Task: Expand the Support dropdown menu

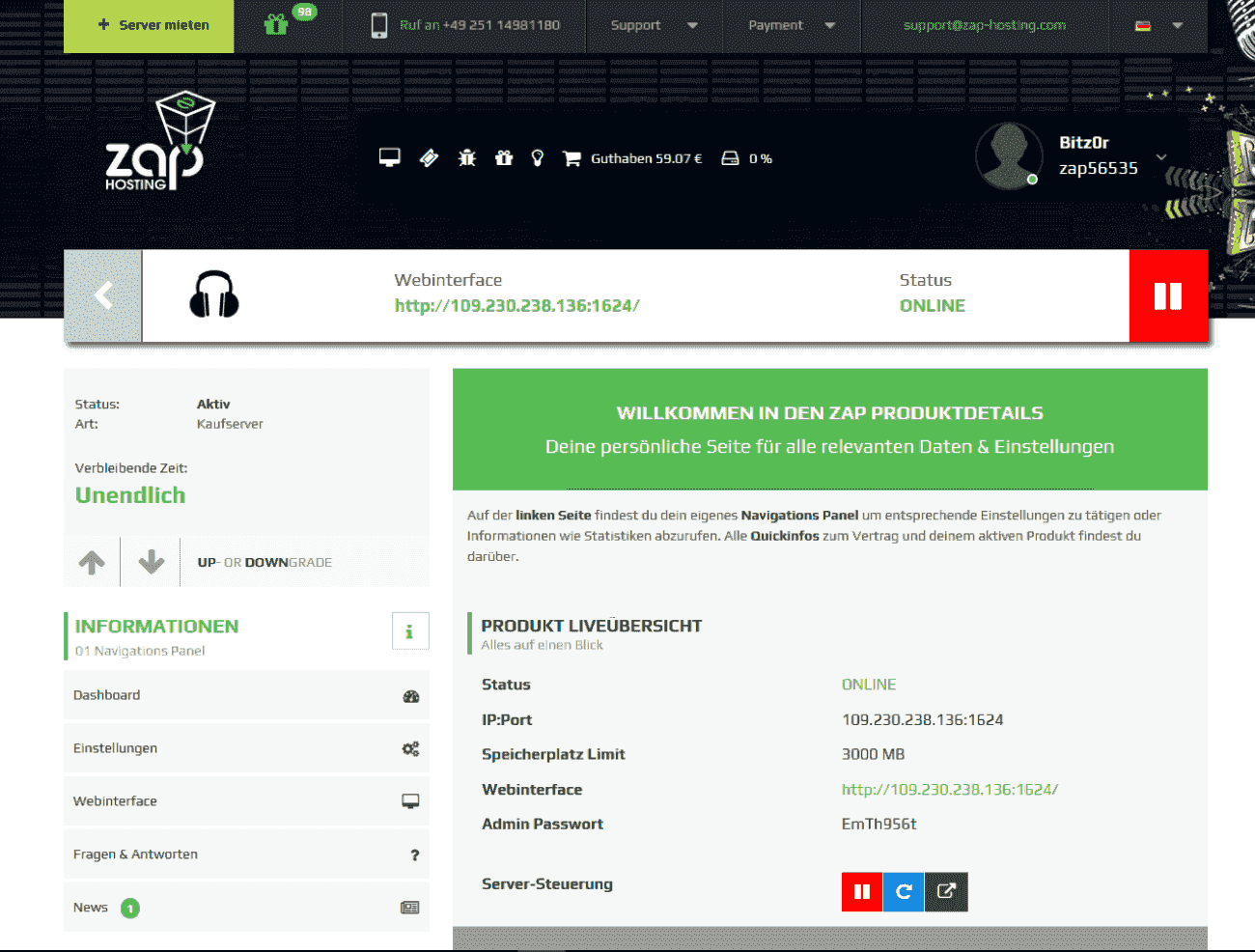Action: click(x=655, y=25)
